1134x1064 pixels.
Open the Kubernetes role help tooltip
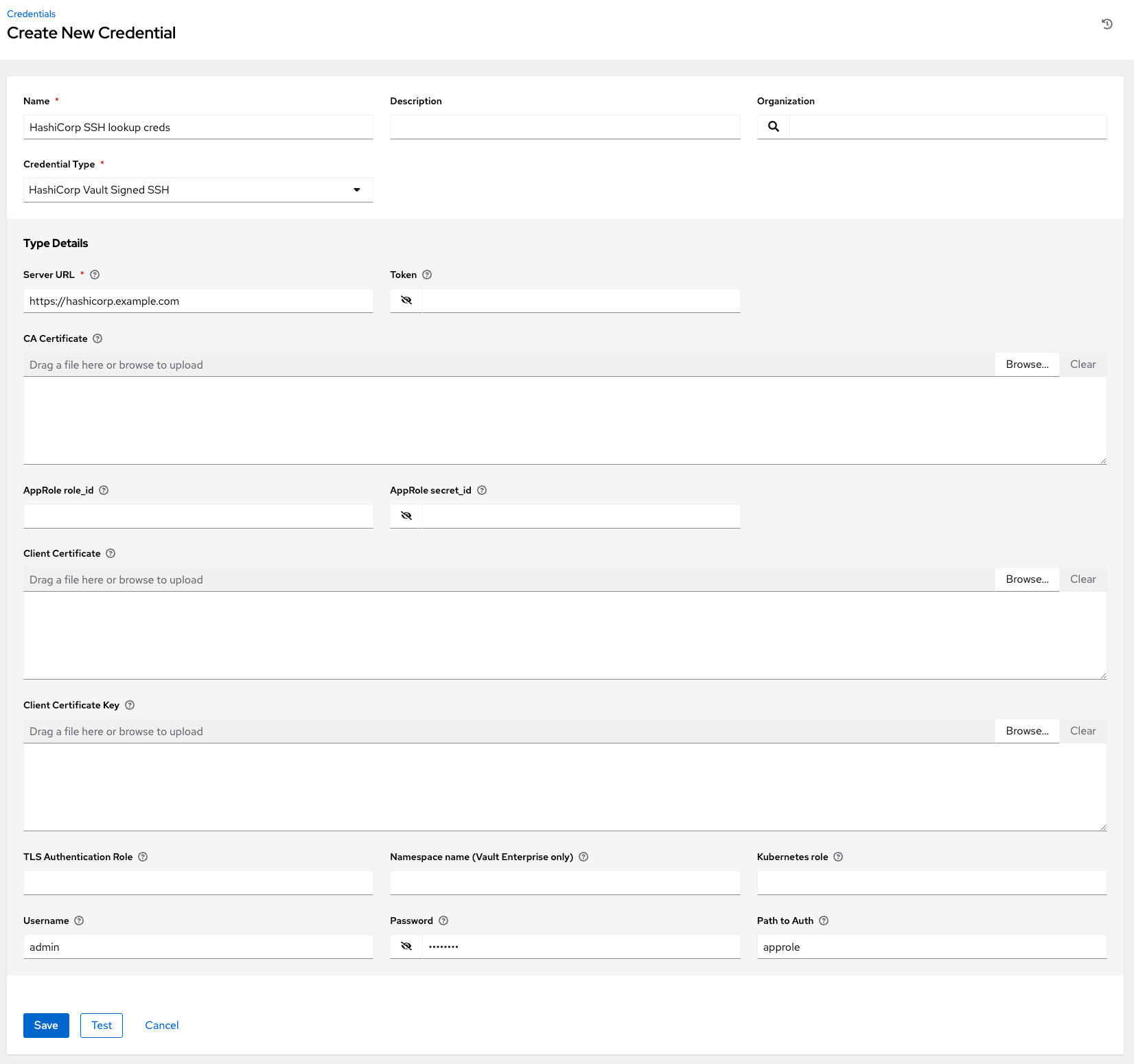pos(838,857)
